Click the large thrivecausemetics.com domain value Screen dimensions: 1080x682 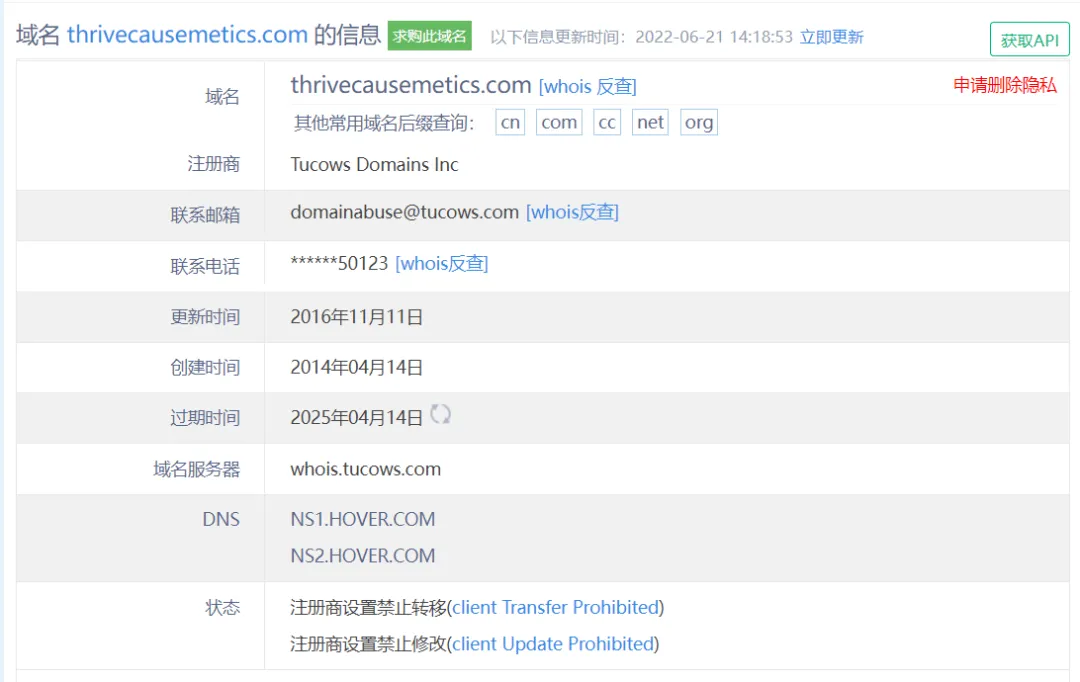point(411,85)
